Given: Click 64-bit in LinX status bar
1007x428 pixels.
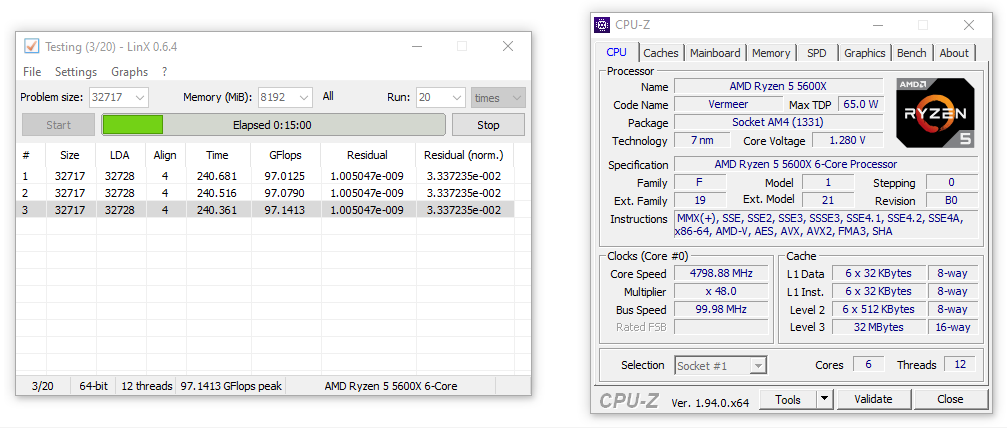Looking at the screenshot, I should 94,386.
